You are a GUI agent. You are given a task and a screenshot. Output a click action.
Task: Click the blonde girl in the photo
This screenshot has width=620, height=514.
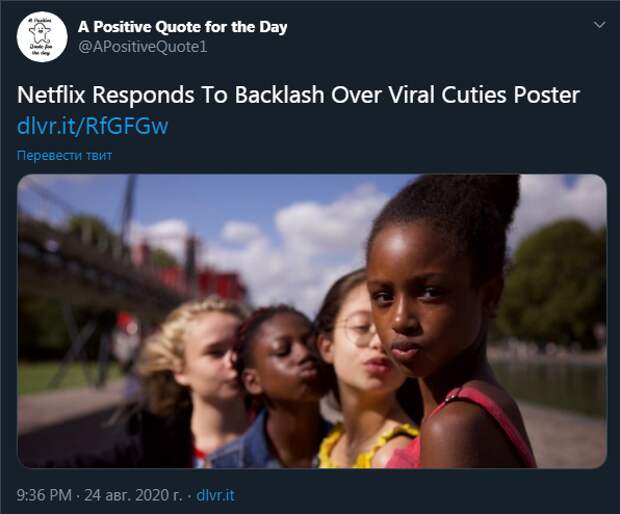195,370
